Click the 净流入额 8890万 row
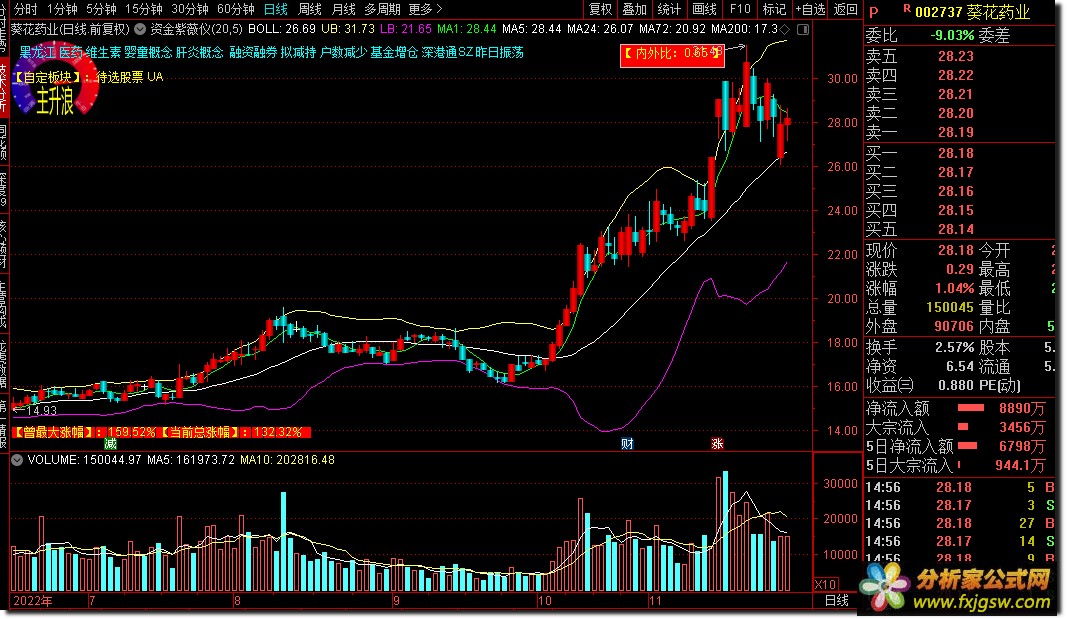The width and height of the screenshot is (1067, 619). [x=956, y=409]
